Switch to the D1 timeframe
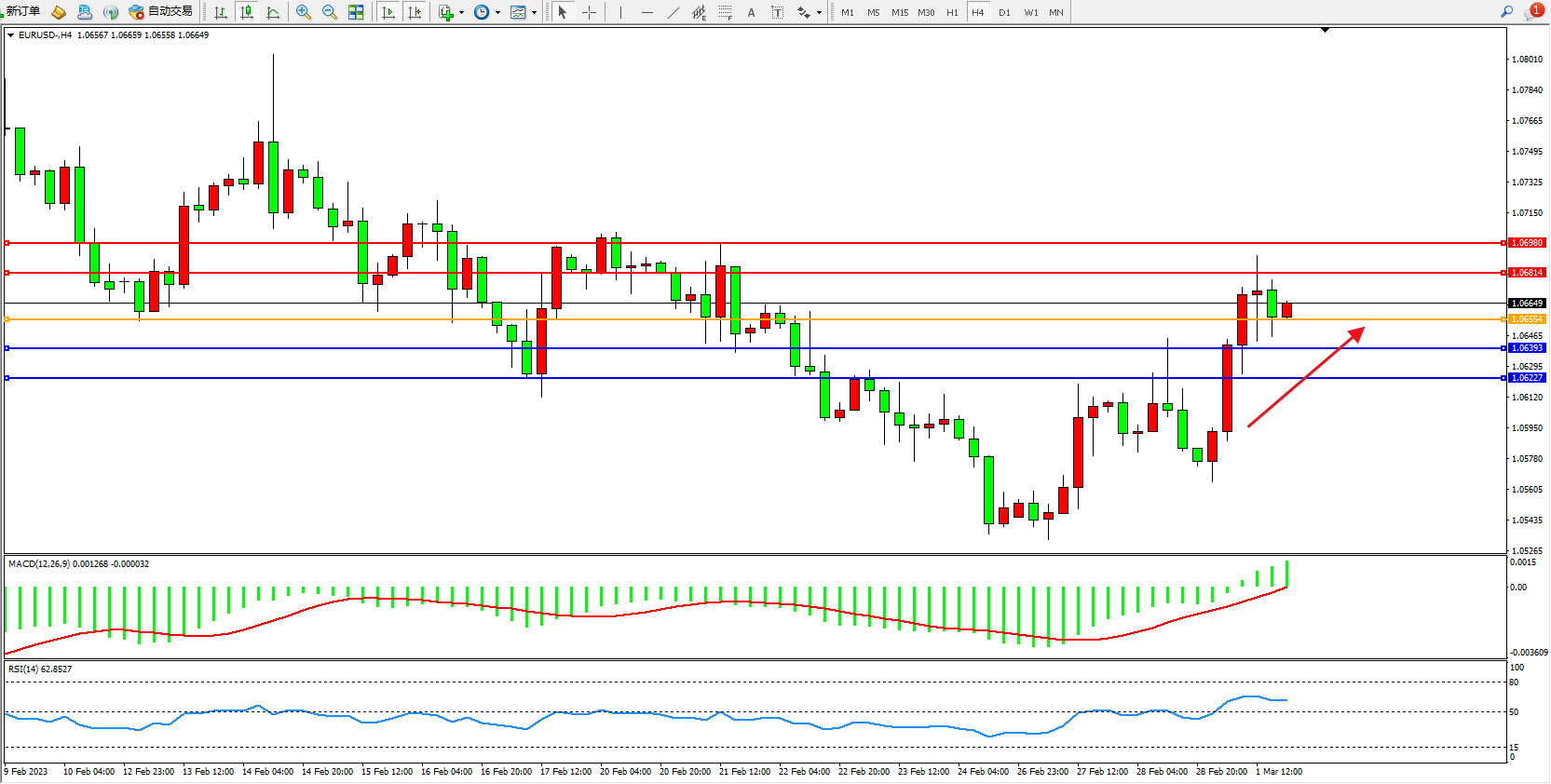The height and width of the screenshot is (784, 1551). pos(1004,12)
